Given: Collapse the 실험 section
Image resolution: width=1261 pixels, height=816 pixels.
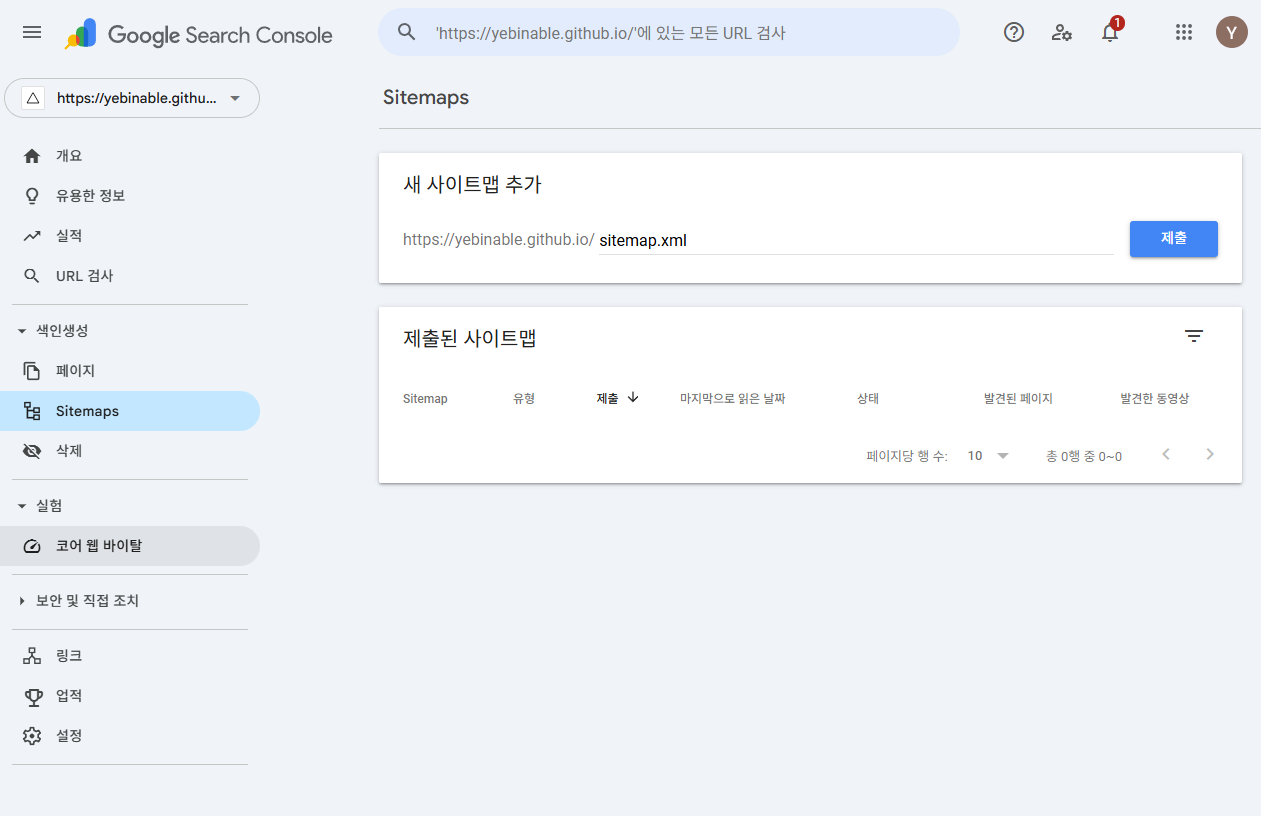Looking at the screenshot, I should click(40, 506).
